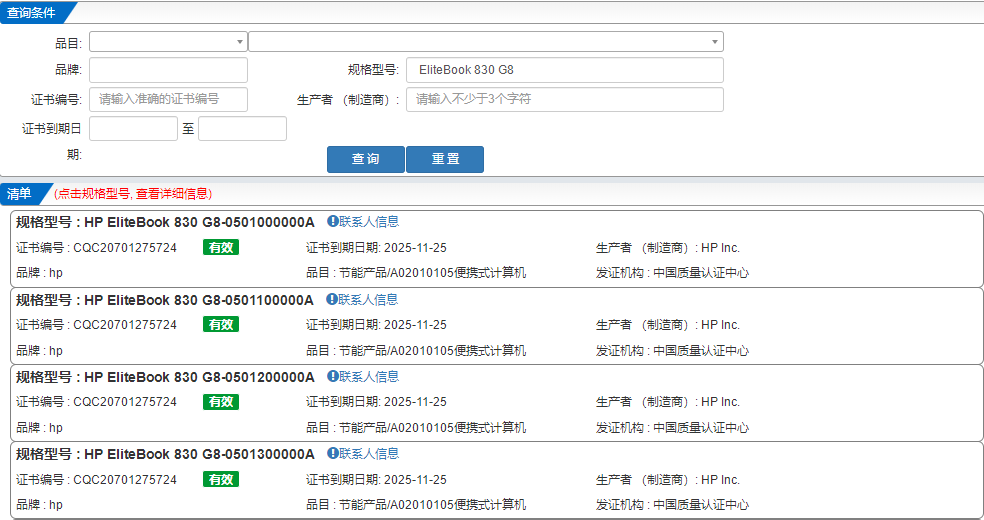
Task: Open 联系人信息 for model 0501200000A
Action: [x=369, y=376]
